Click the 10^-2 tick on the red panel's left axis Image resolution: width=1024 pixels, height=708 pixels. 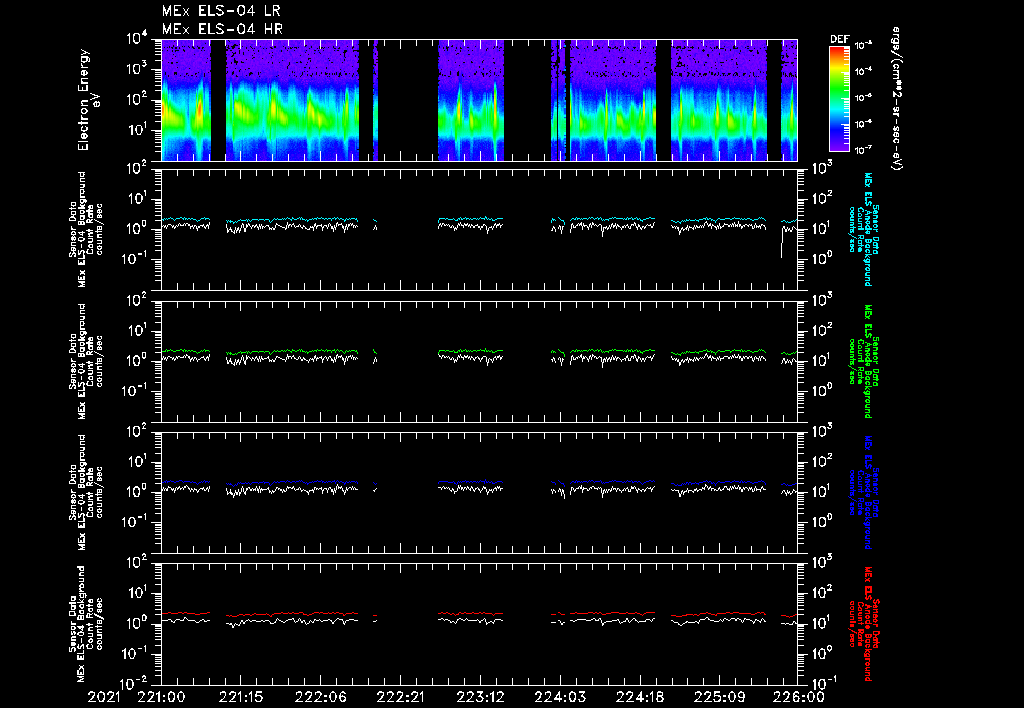pos(135,684)
